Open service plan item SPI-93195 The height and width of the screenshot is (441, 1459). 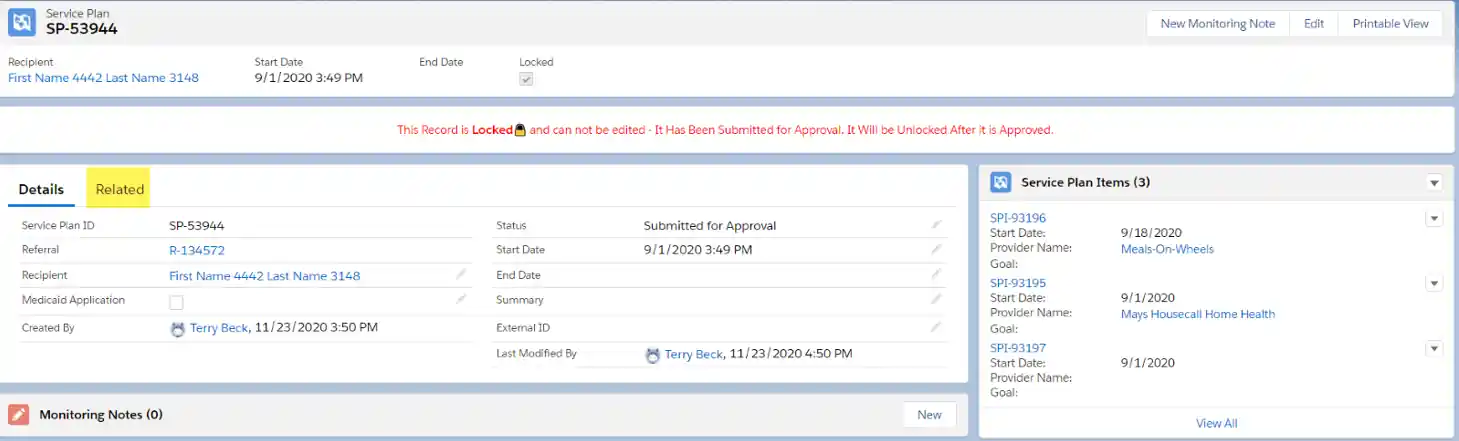pos(1018,283)
